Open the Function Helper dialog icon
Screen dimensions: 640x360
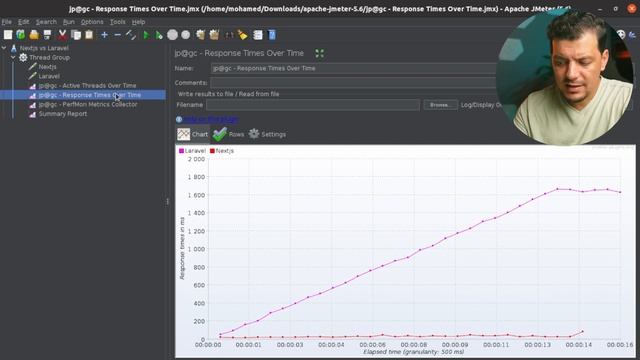tap(258, 35)
